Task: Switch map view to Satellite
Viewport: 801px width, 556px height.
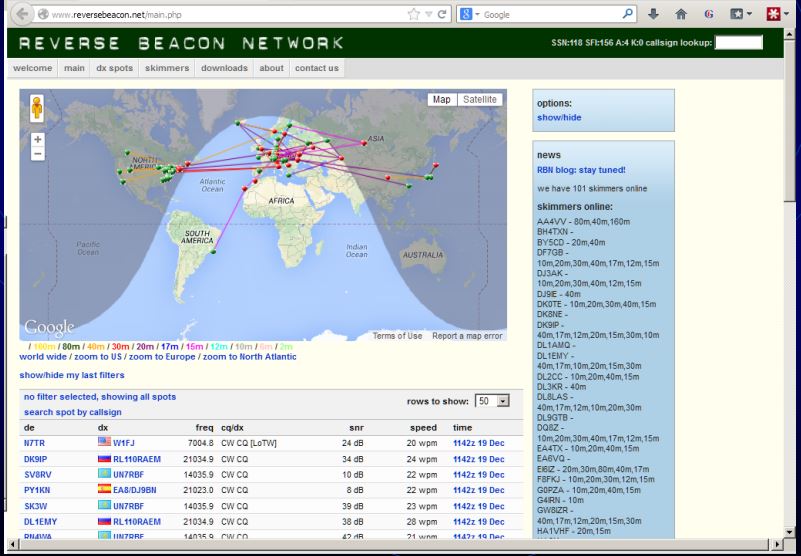Action: 480,100
